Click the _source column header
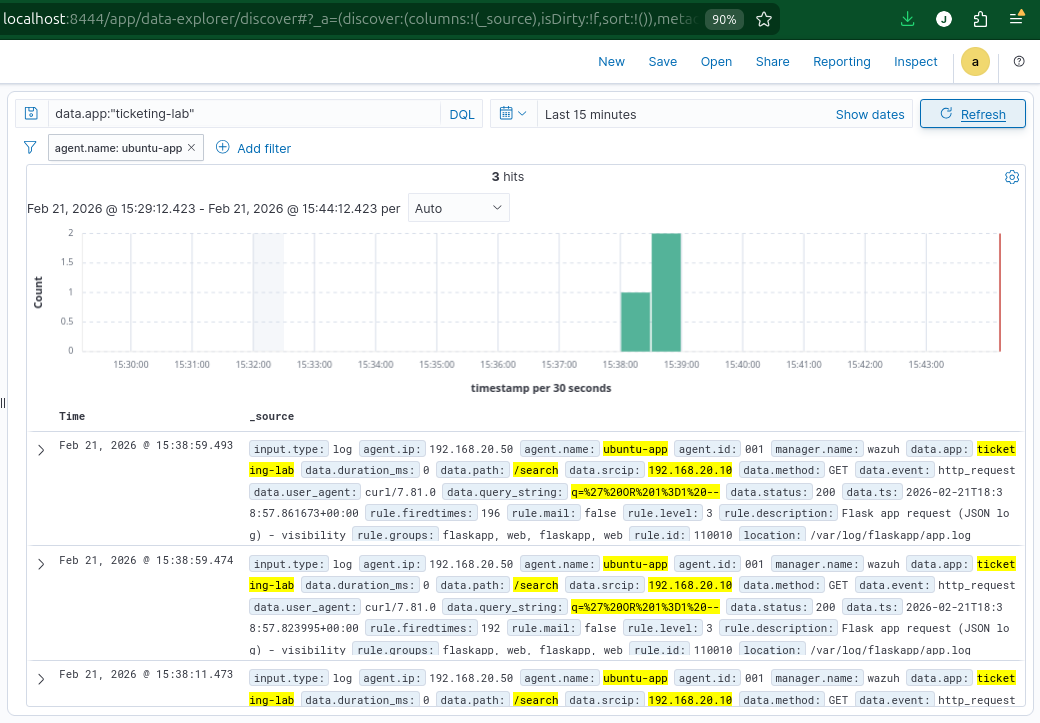This screenshot has width=1040, height=723. click(272, 417)
